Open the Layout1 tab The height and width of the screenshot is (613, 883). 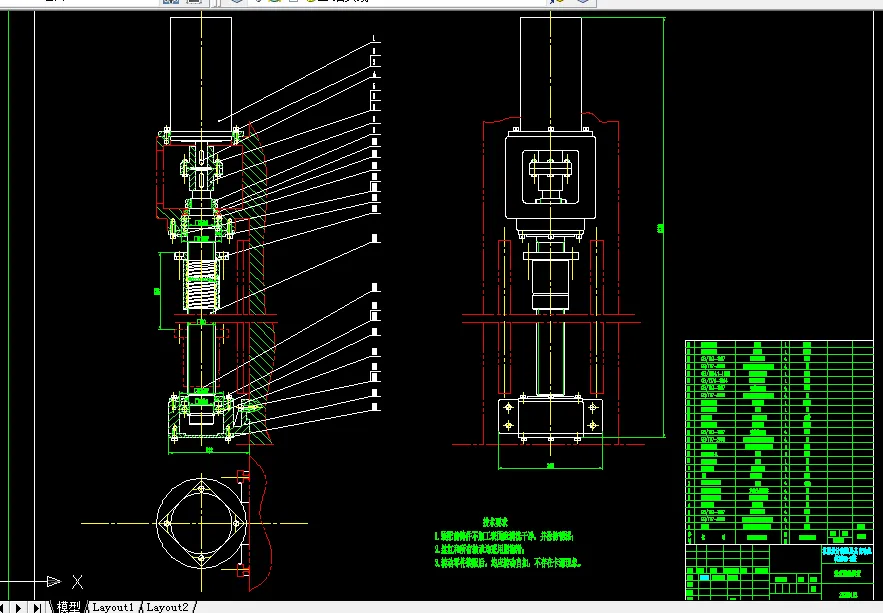tap(113, 607)
